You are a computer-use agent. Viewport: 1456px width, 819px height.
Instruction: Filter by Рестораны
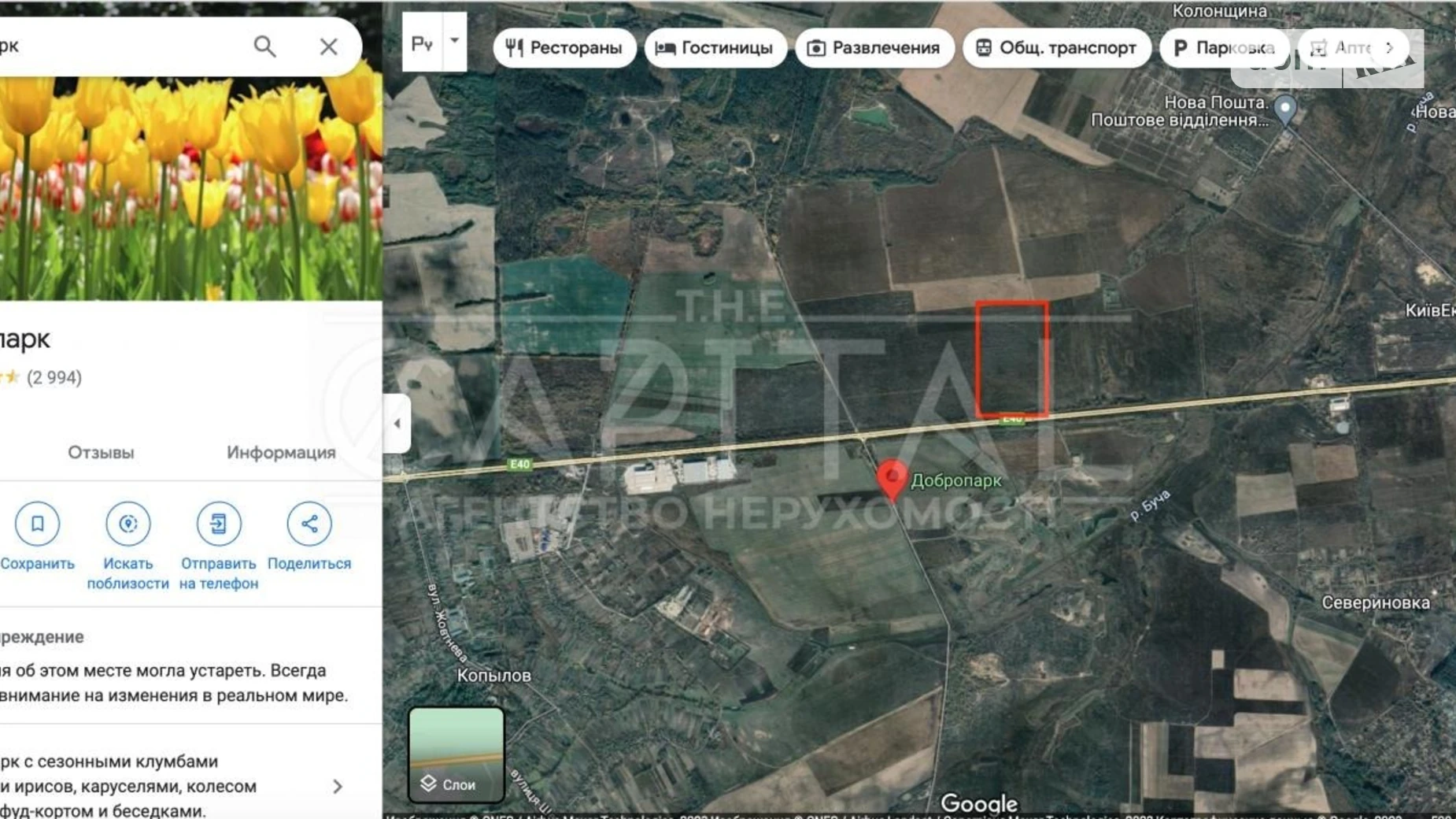click(564, 48)
